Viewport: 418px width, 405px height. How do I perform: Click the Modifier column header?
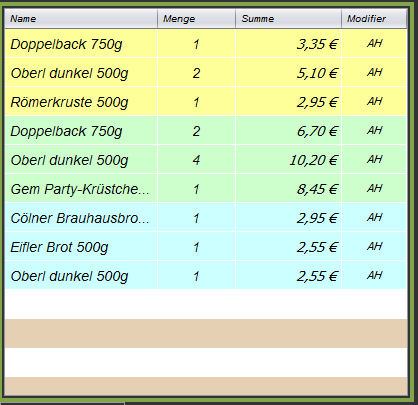(x=374, y=19)
